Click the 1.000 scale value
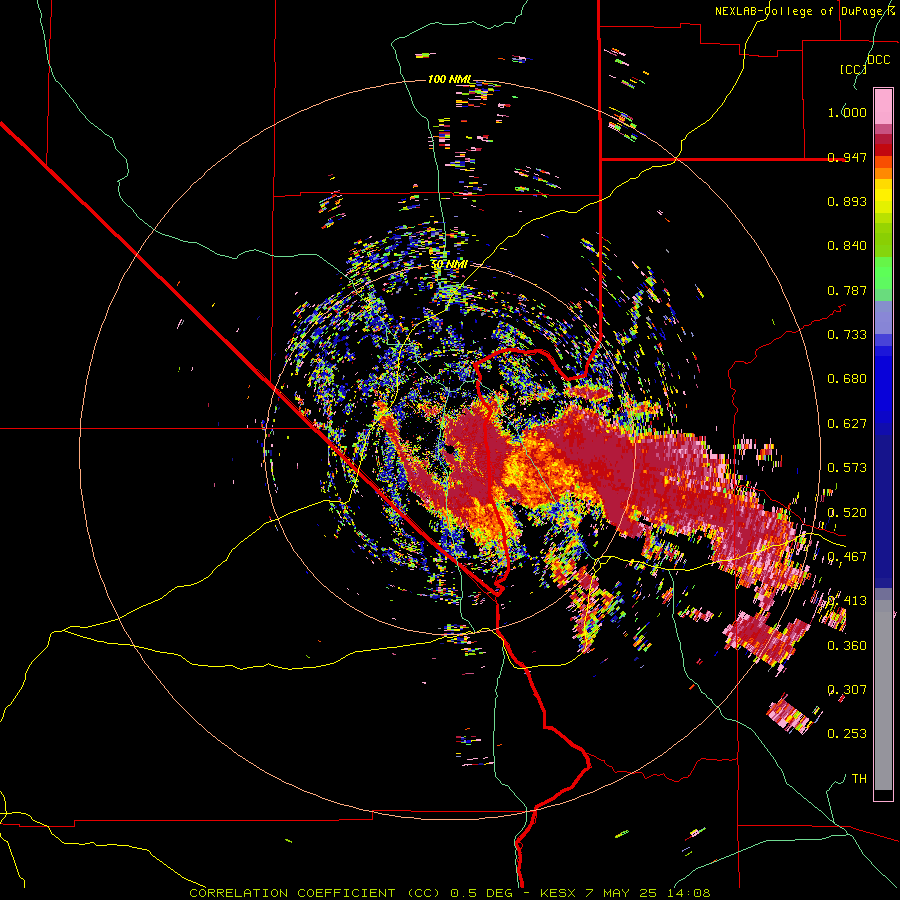 point(847,112)
